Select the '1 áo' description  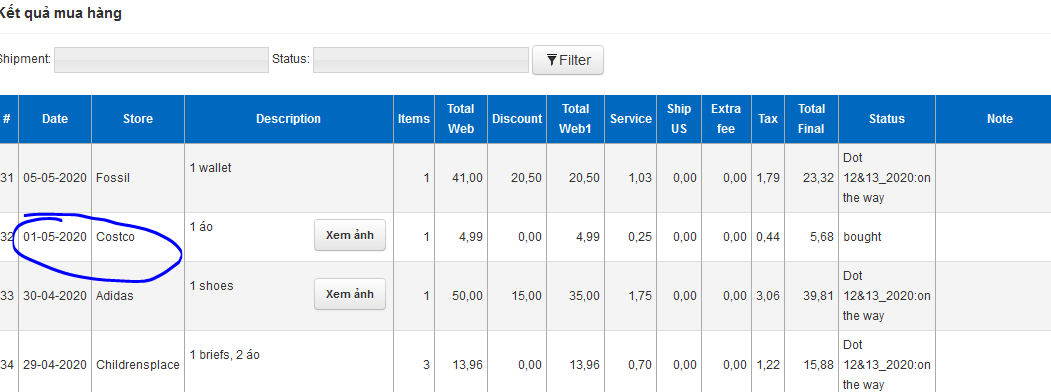tap(201, 226)
